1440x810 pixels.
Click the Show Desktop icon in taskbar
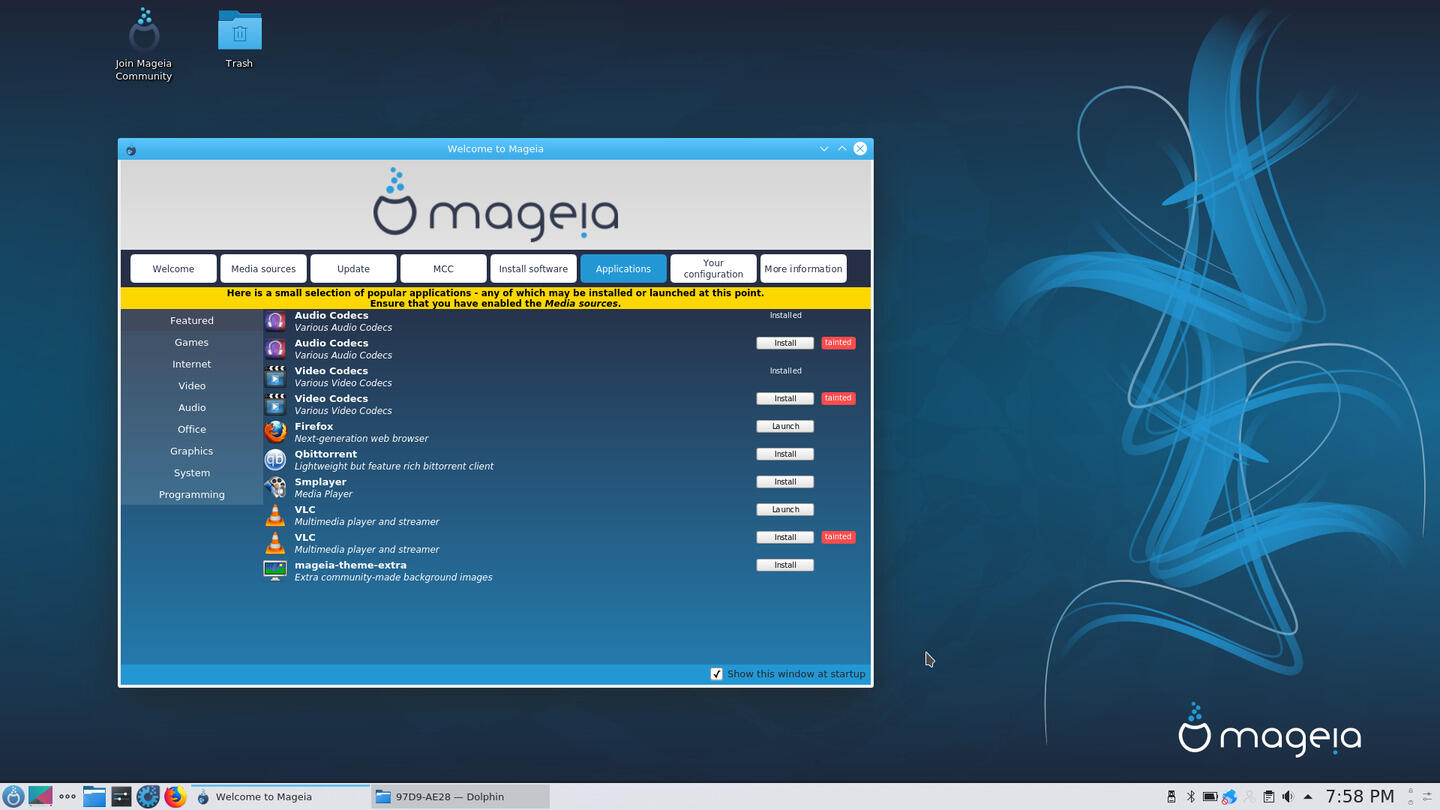click(x=40, y=796)
